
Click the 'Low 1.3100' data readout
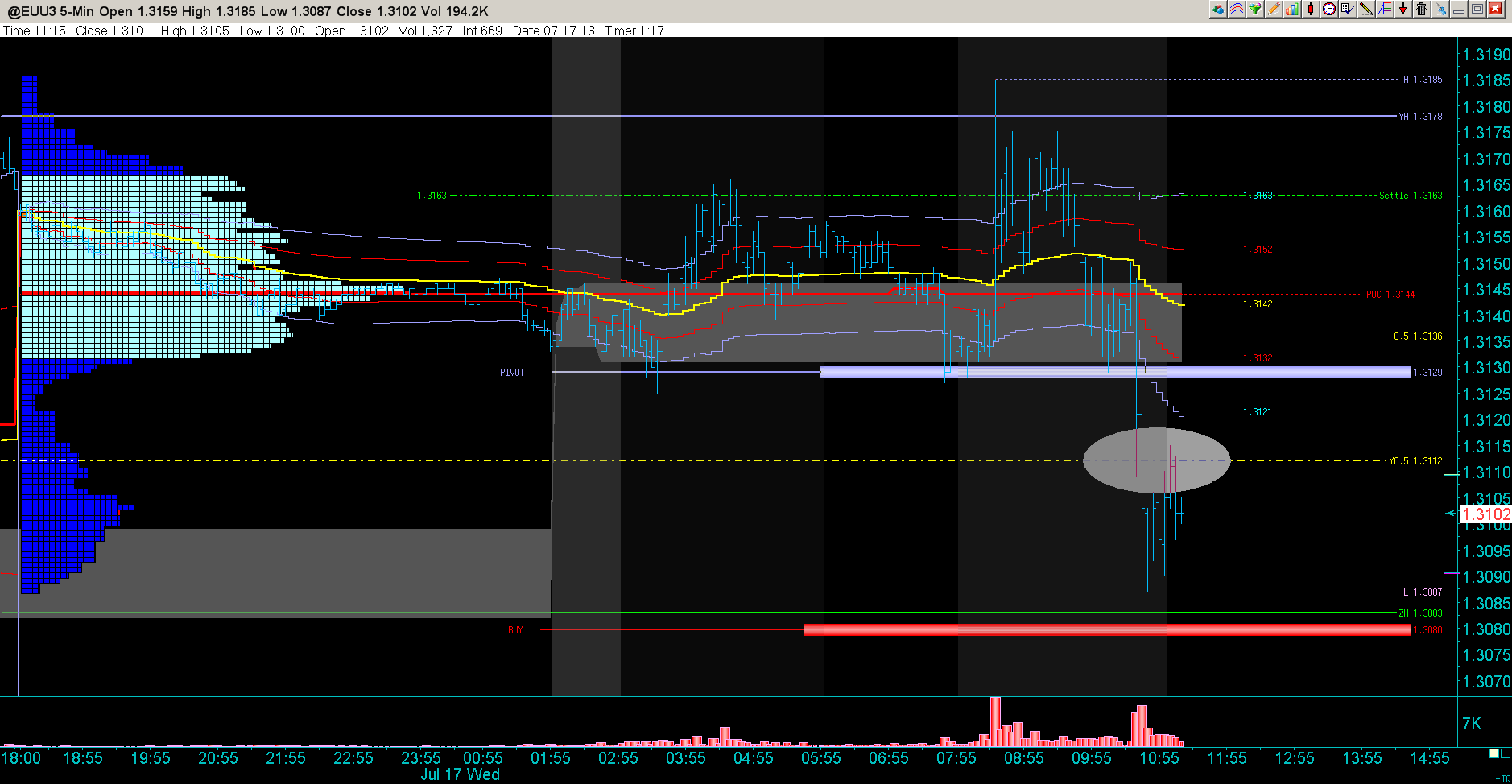point(272,31)
